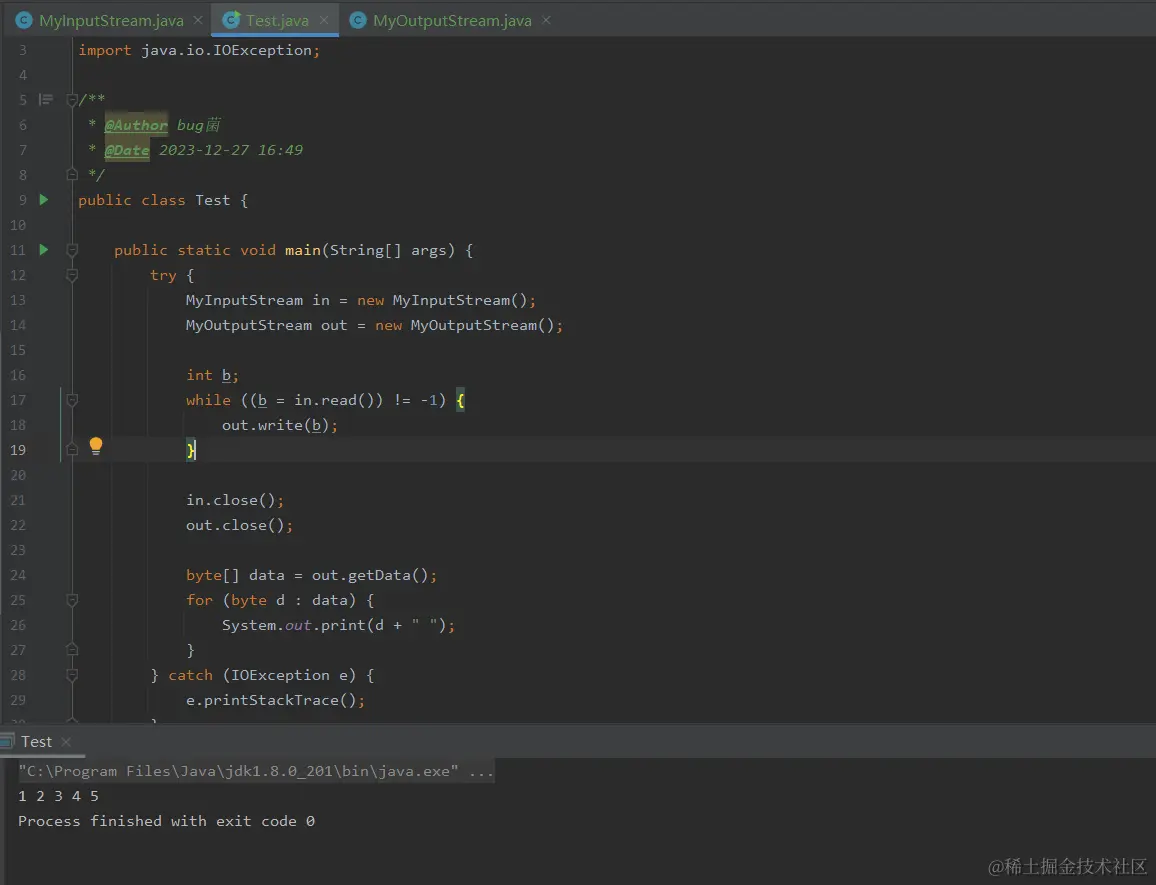Select the Test.java editor tab

(277, 21)
